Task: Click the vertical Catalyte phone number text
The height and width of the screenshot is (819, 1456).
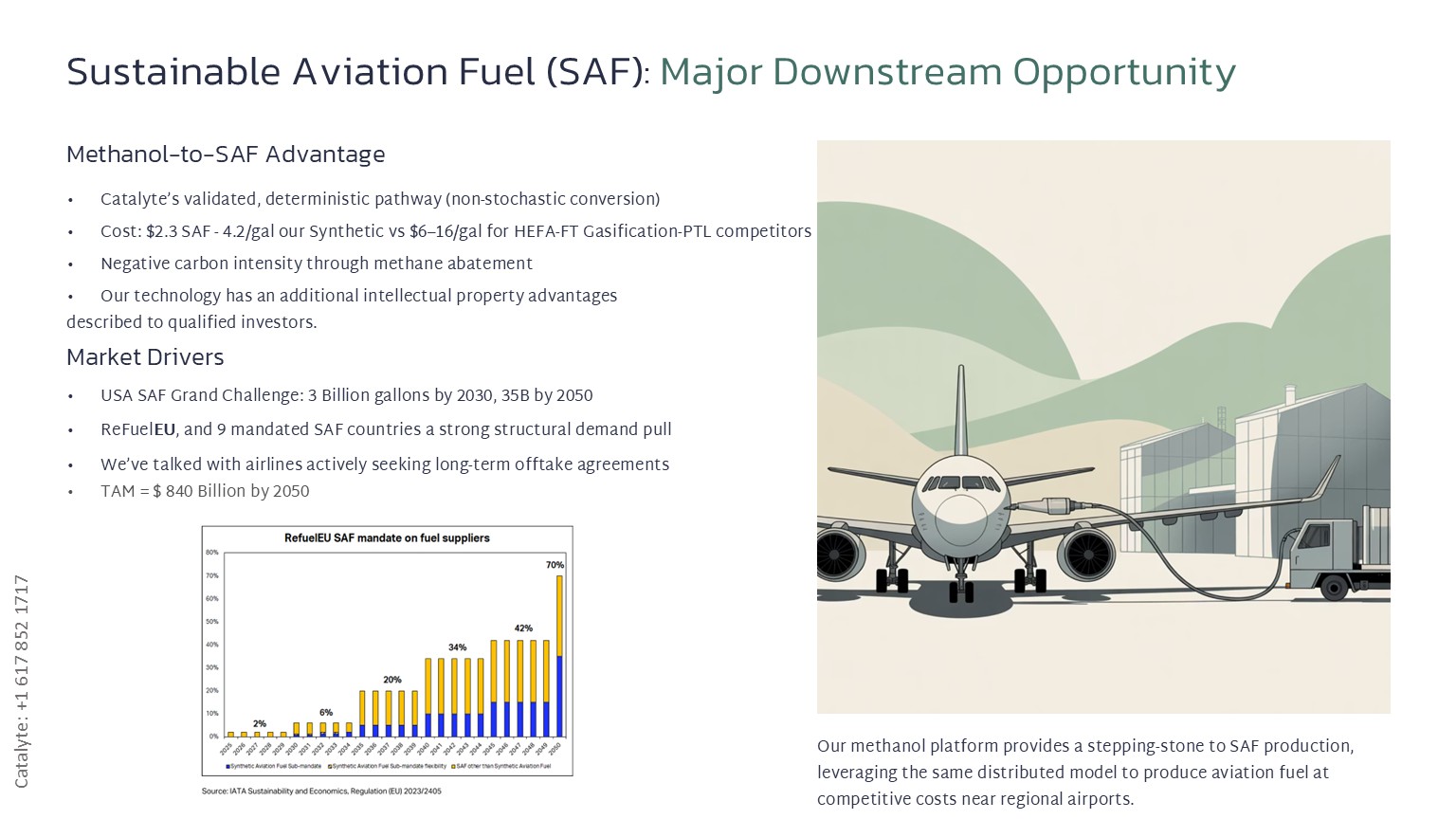Action: point(22,681)
